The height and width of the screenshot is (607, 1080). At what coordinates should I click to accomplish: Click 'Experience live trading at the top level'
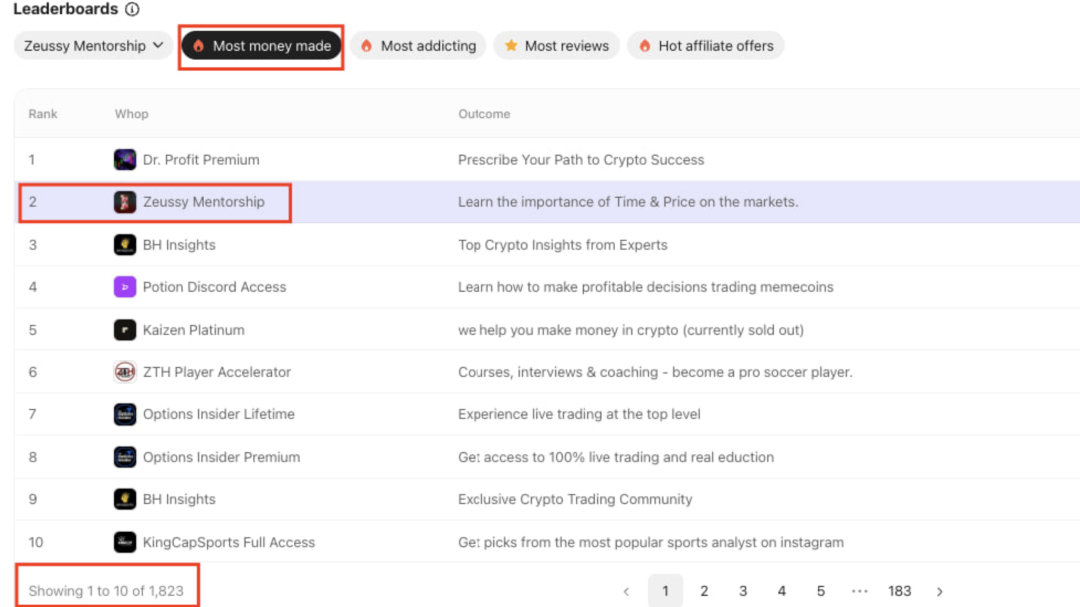pyautogui.click(x=579, y=414)
